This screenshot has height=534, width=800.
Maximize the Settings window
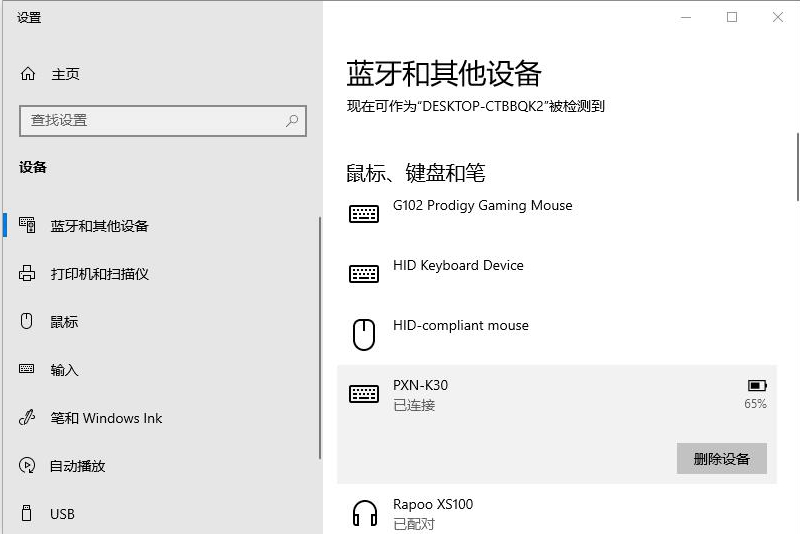click(x=732, y=17)
